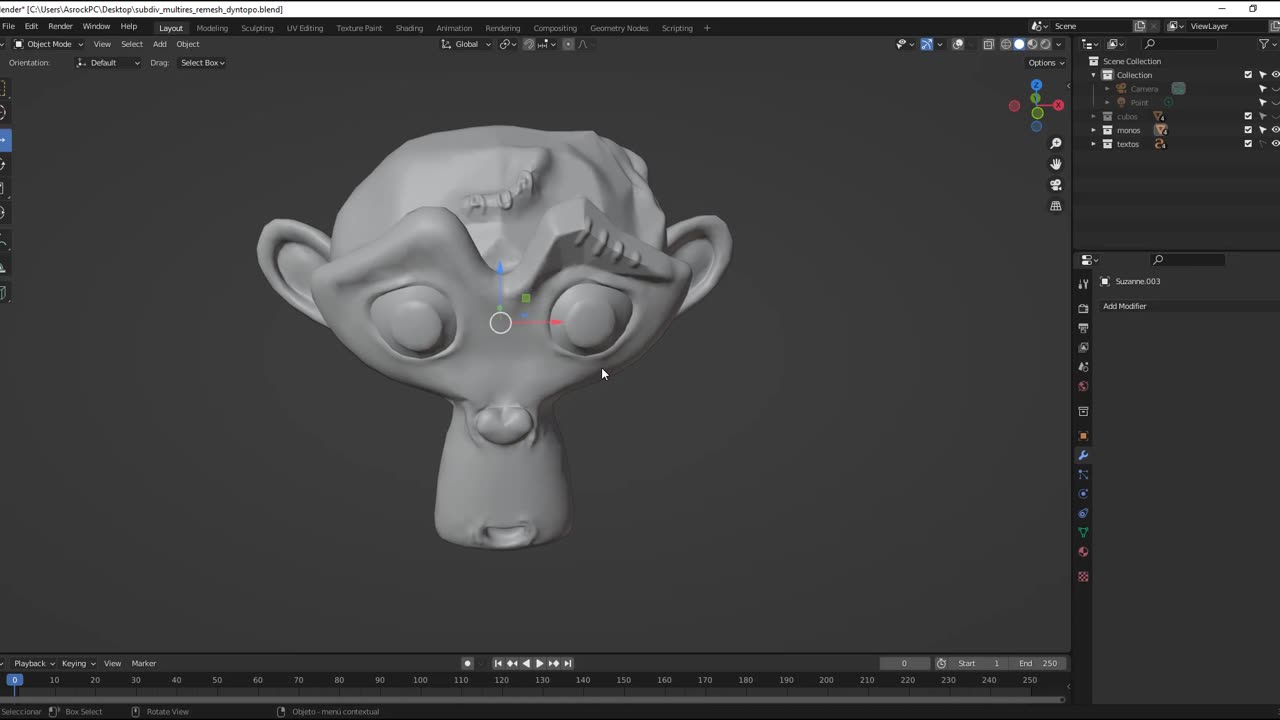Switch to material preview shading

pos(1032,44)
